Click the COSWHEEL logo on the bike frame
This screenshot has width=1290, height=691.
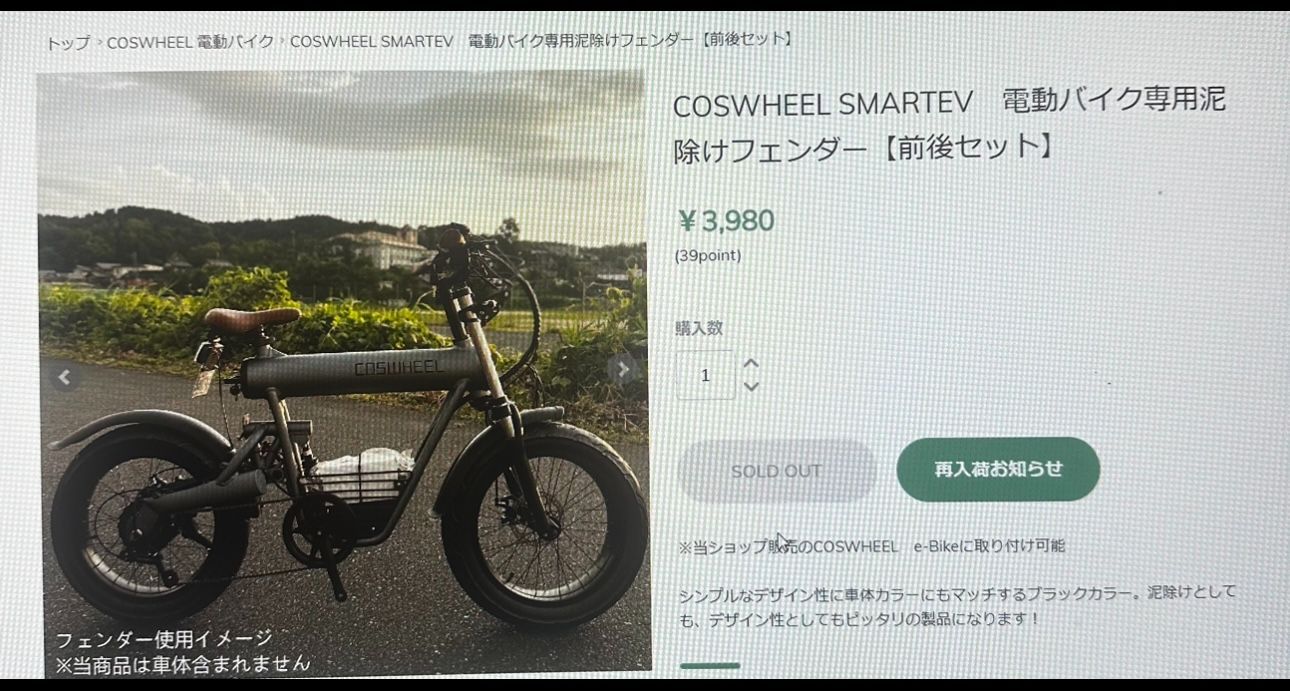click(x=399, y=368)
